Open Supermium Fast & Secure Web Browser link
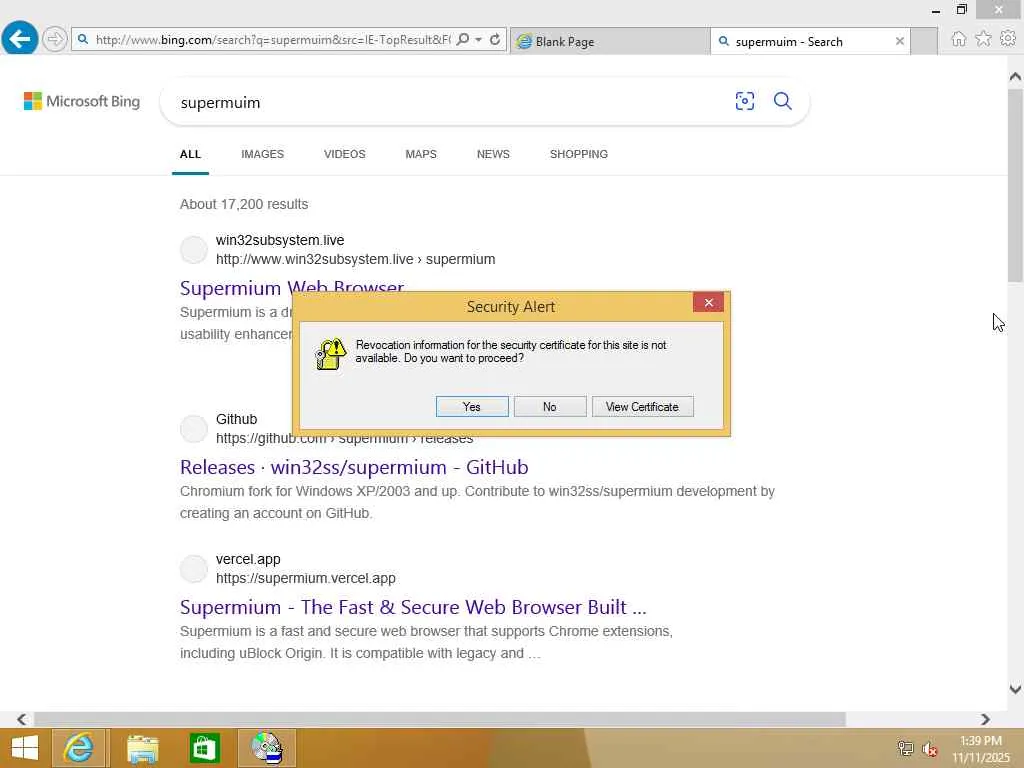This screenshot has height=768, width=1024. tap(413, 607)
